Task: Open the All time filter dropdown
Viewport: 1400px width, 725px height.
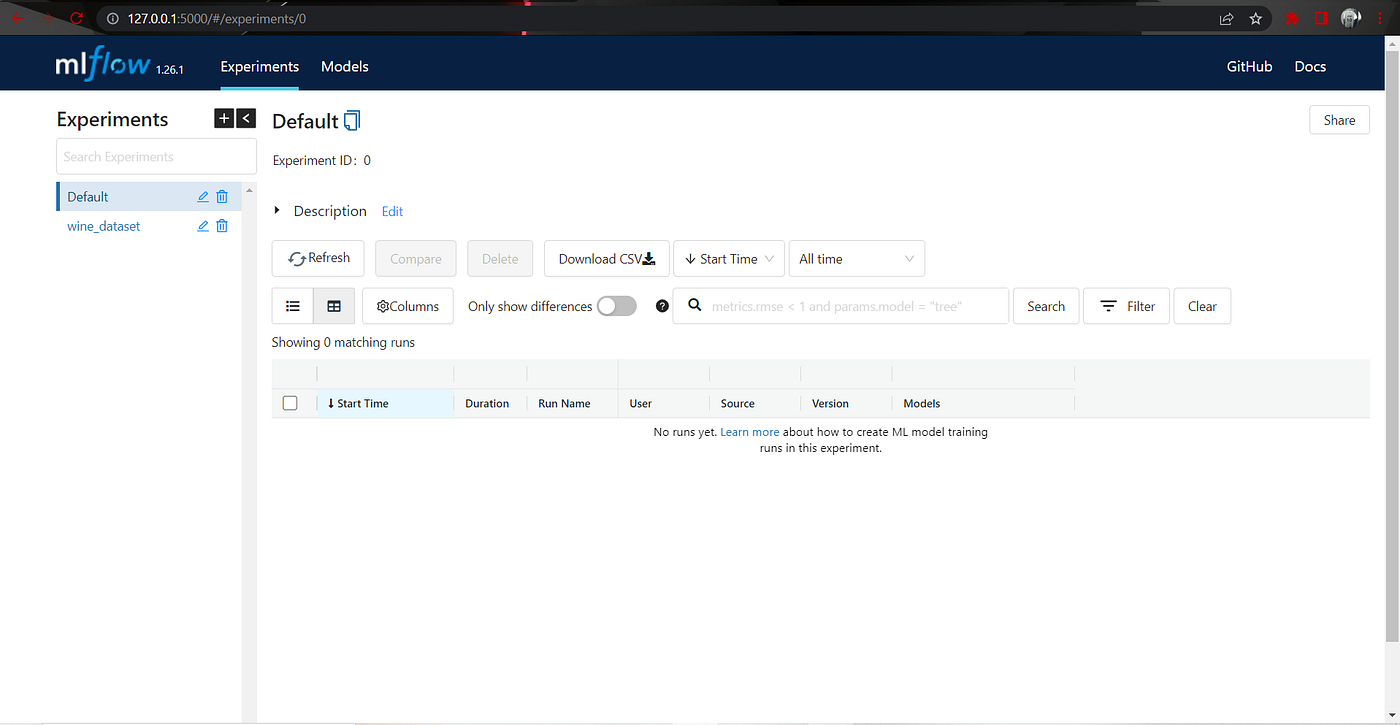Action: pyautogui.click(x=856, y=258)
